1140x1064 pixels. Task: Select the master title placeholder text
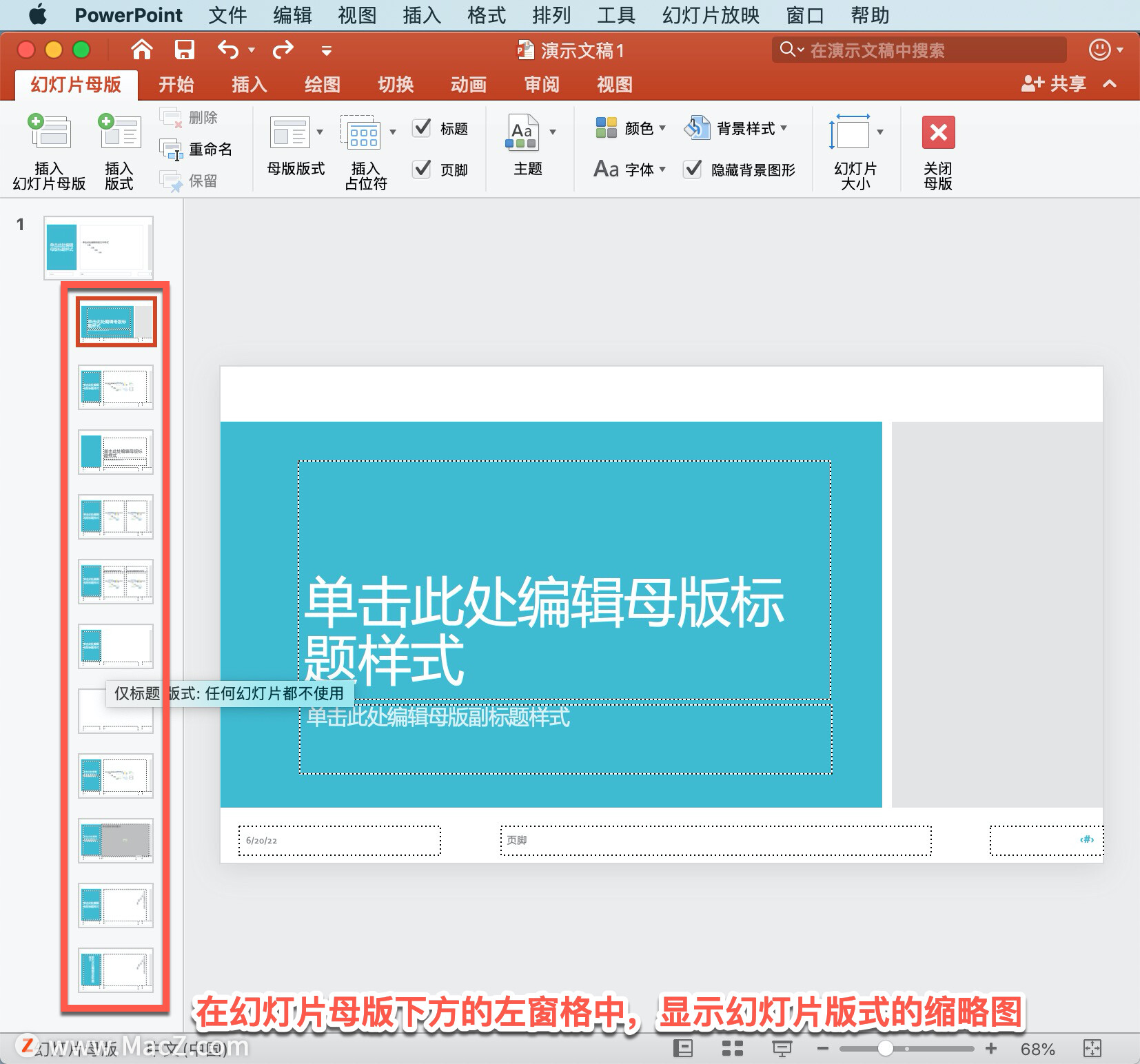[564, 580]
